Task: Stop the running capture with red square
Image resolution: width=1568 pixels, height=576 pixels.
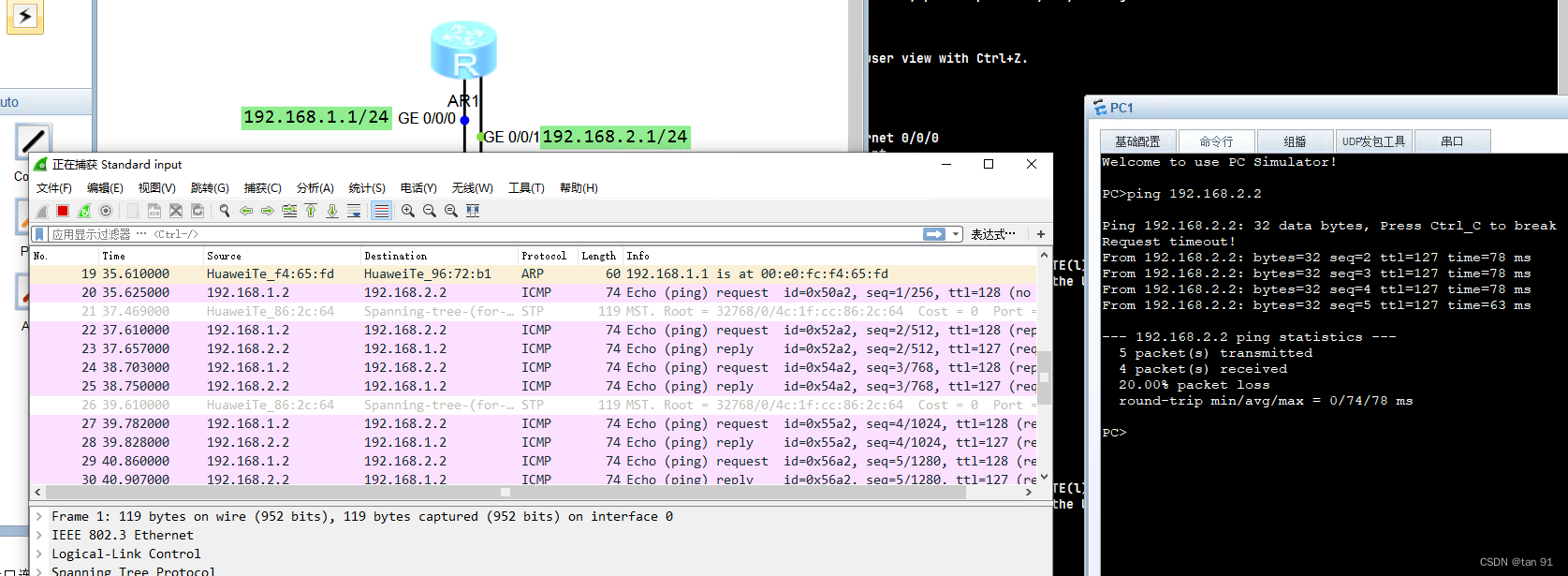Action: [63, 211]
